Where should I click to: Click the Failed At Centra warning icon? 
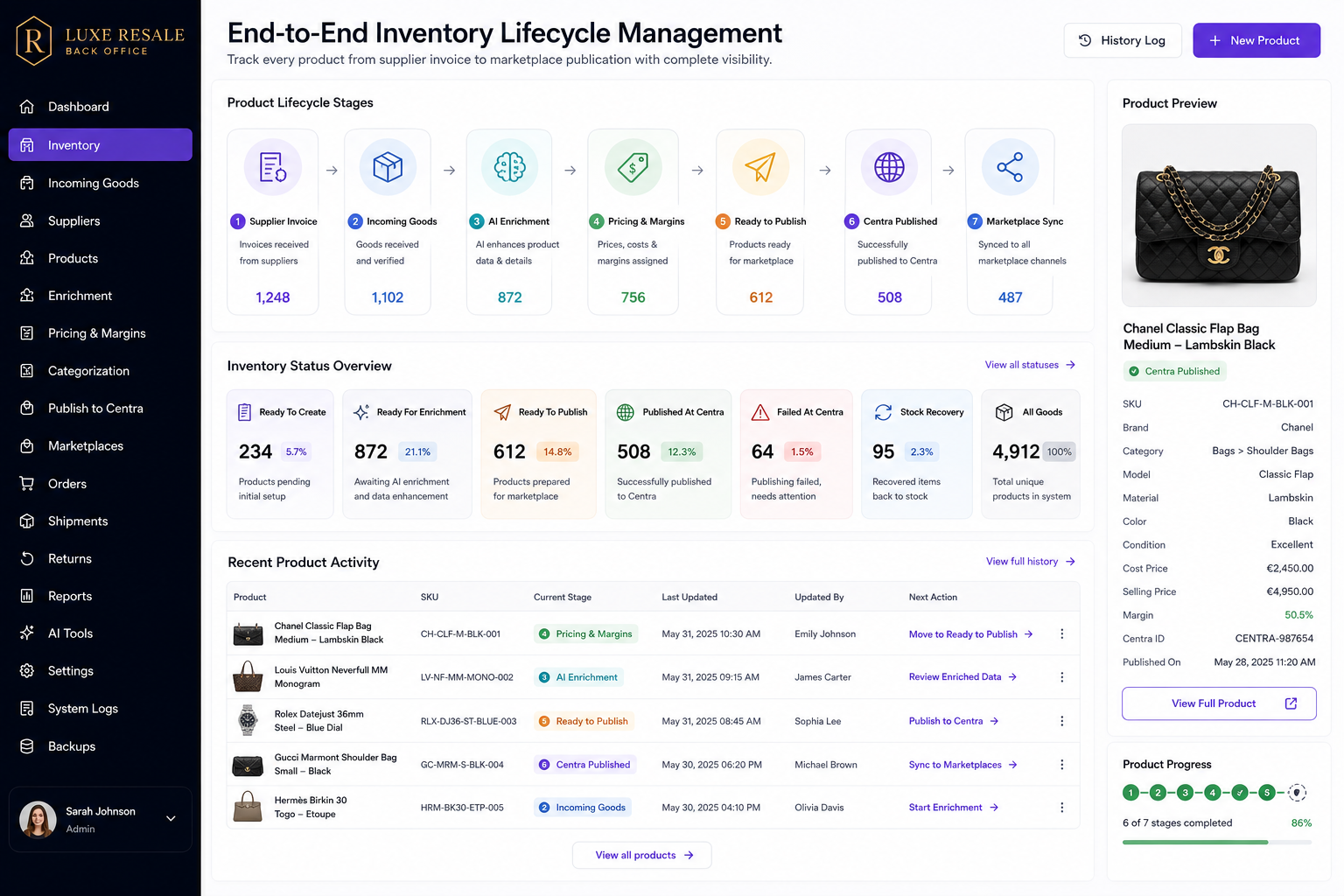(760, 412)
